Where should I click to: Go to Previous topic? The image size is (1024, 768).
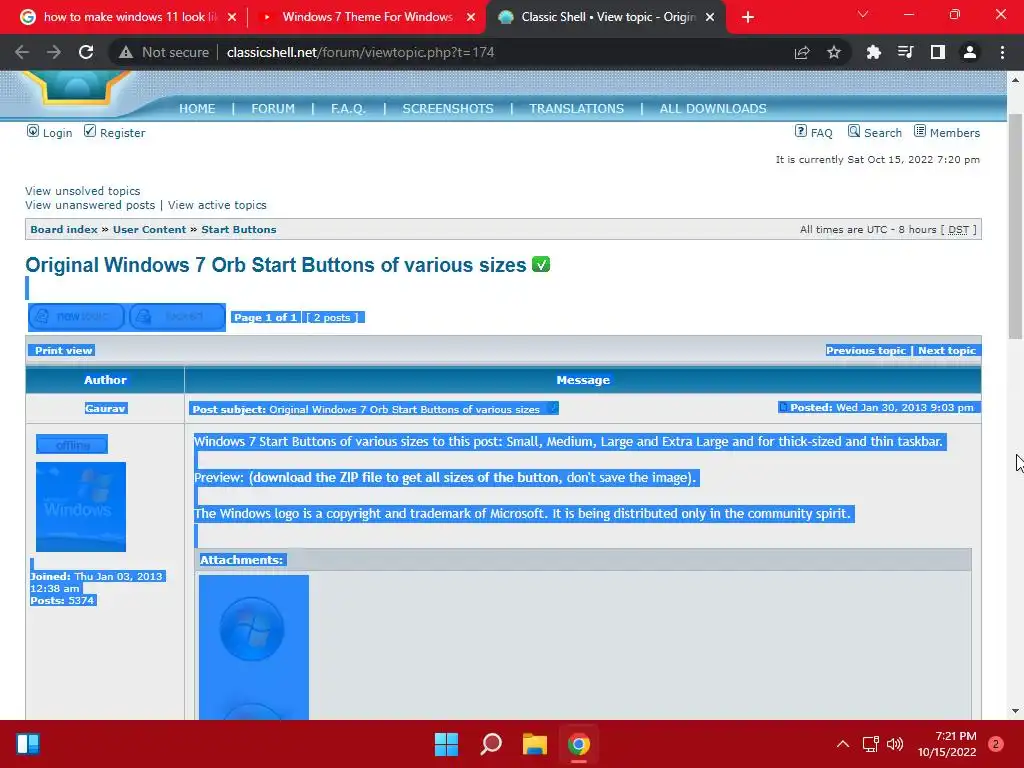[866, 351]
